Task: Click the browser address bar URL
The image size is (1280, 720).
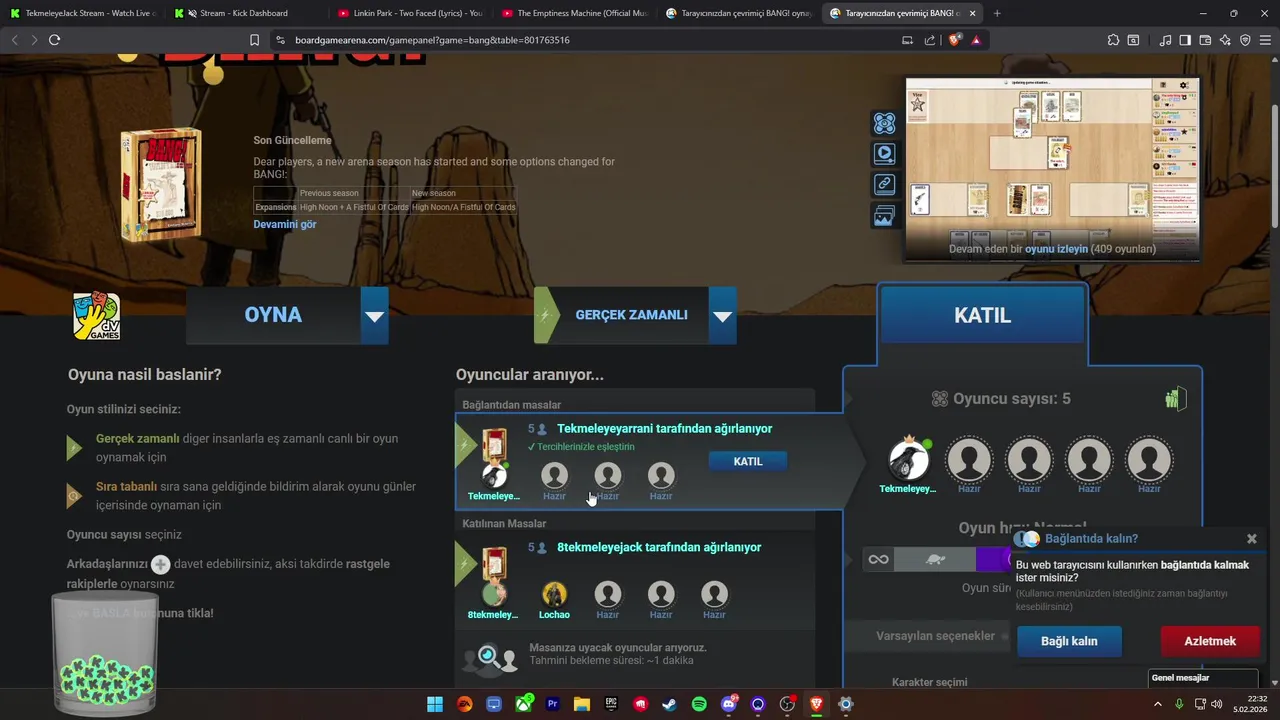Action: 433,40
